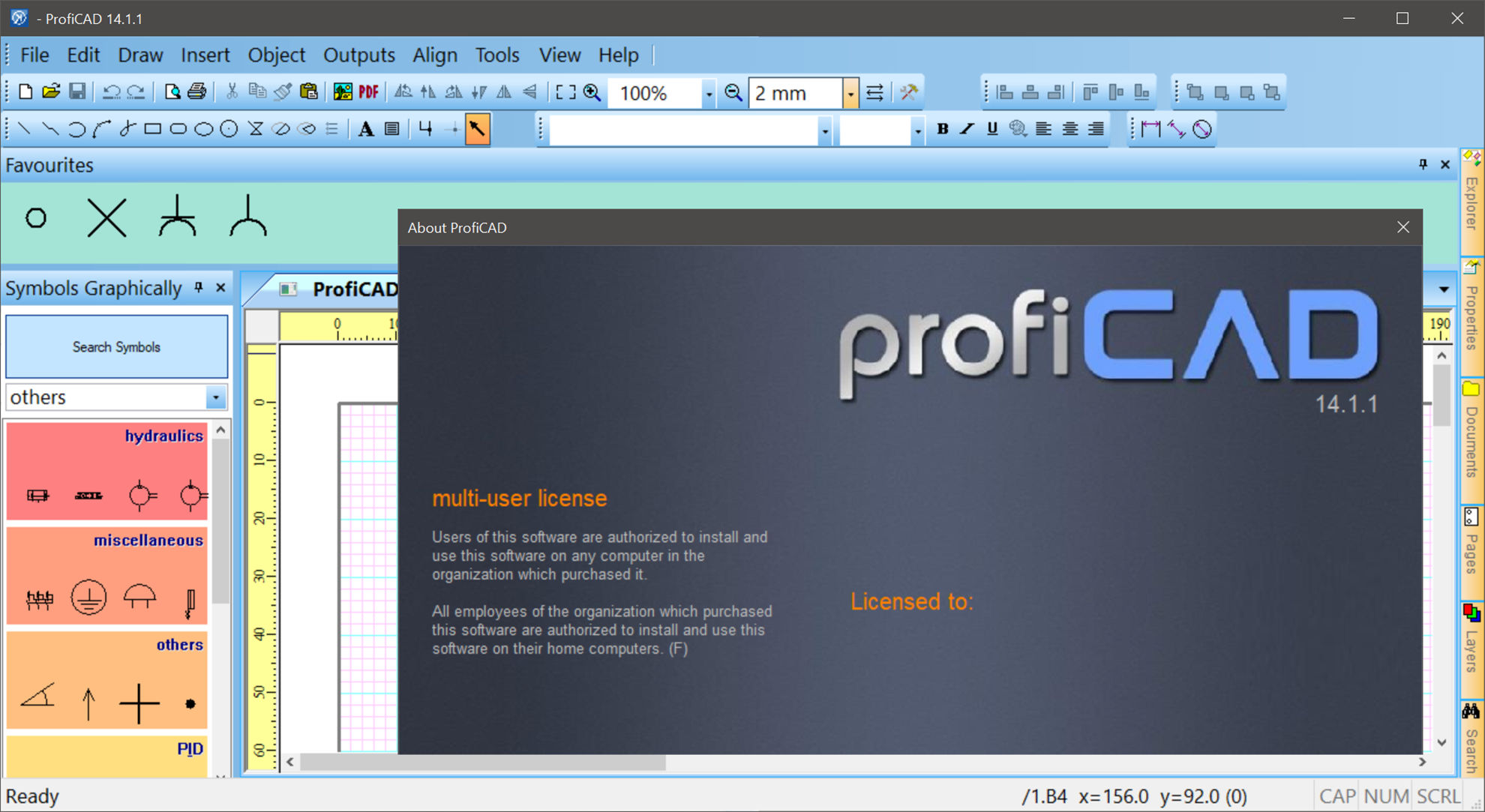
Task: Open the File menu
Action: (x=34, y=55)
